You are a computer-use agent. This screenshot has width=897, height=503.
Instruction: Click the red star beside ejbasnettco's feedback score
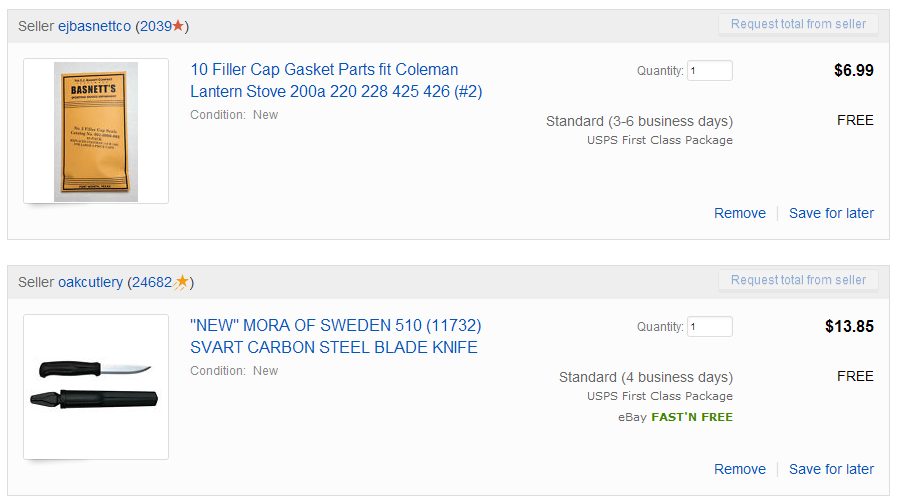(x=179, y=26)
